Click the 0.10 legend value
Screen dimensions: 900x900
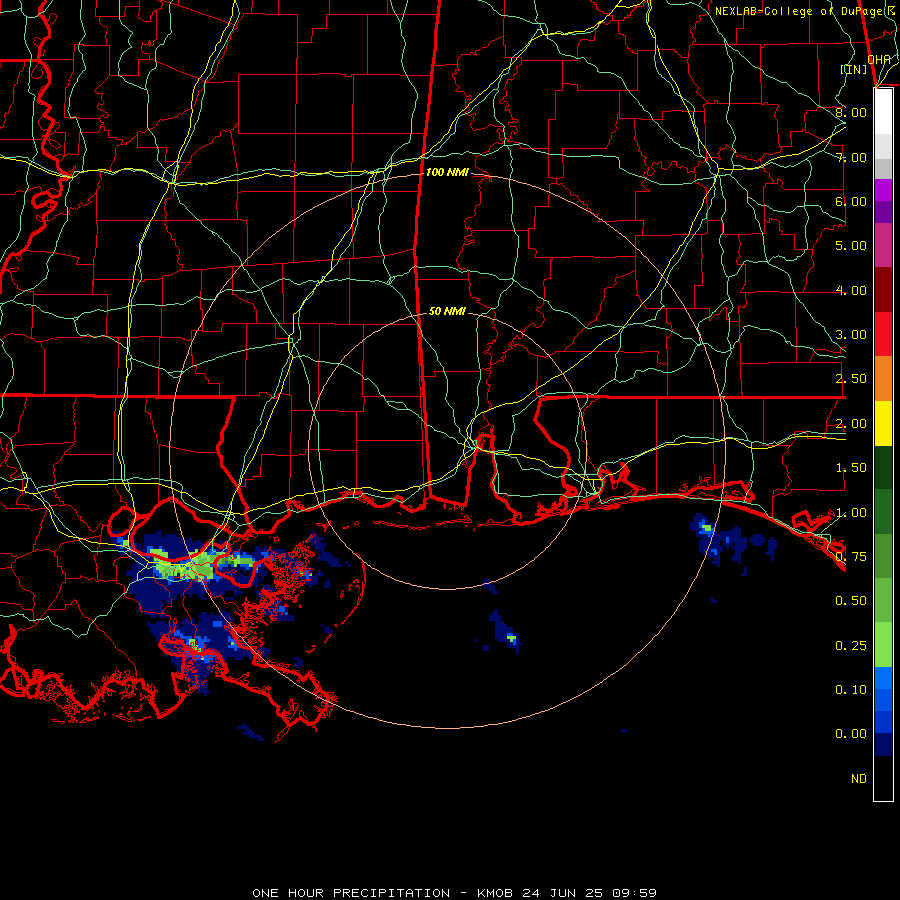[851, 690]
